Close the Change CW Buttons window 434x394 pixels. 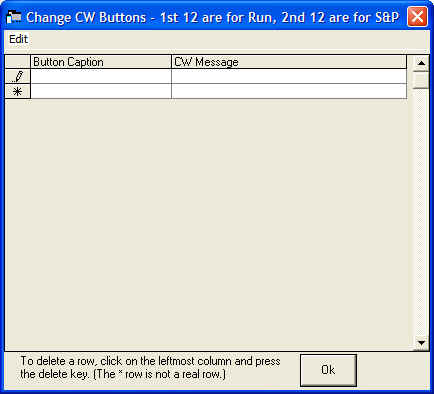[x=417, y=17]
